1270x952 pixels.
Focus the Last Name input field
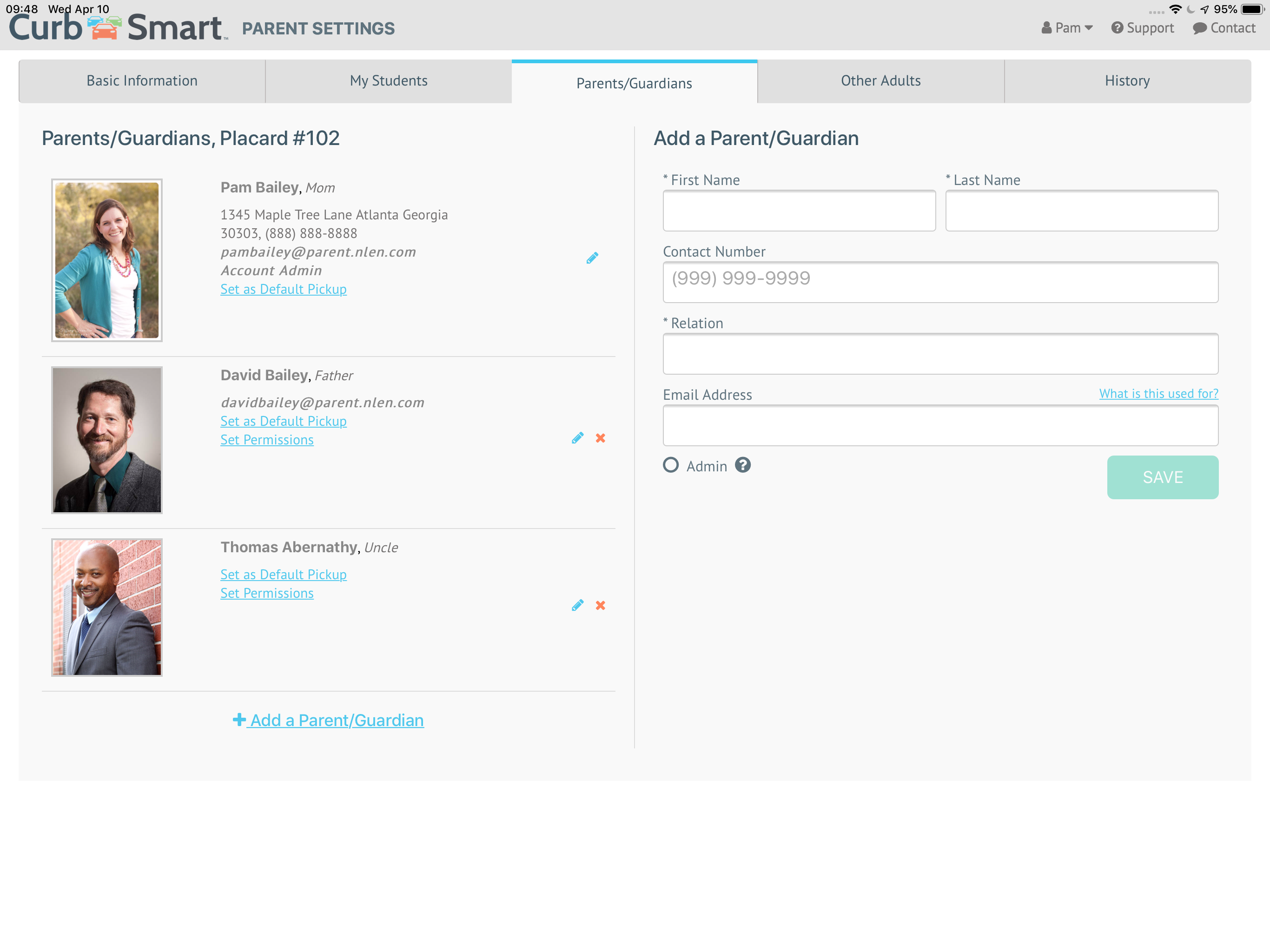1082,211
